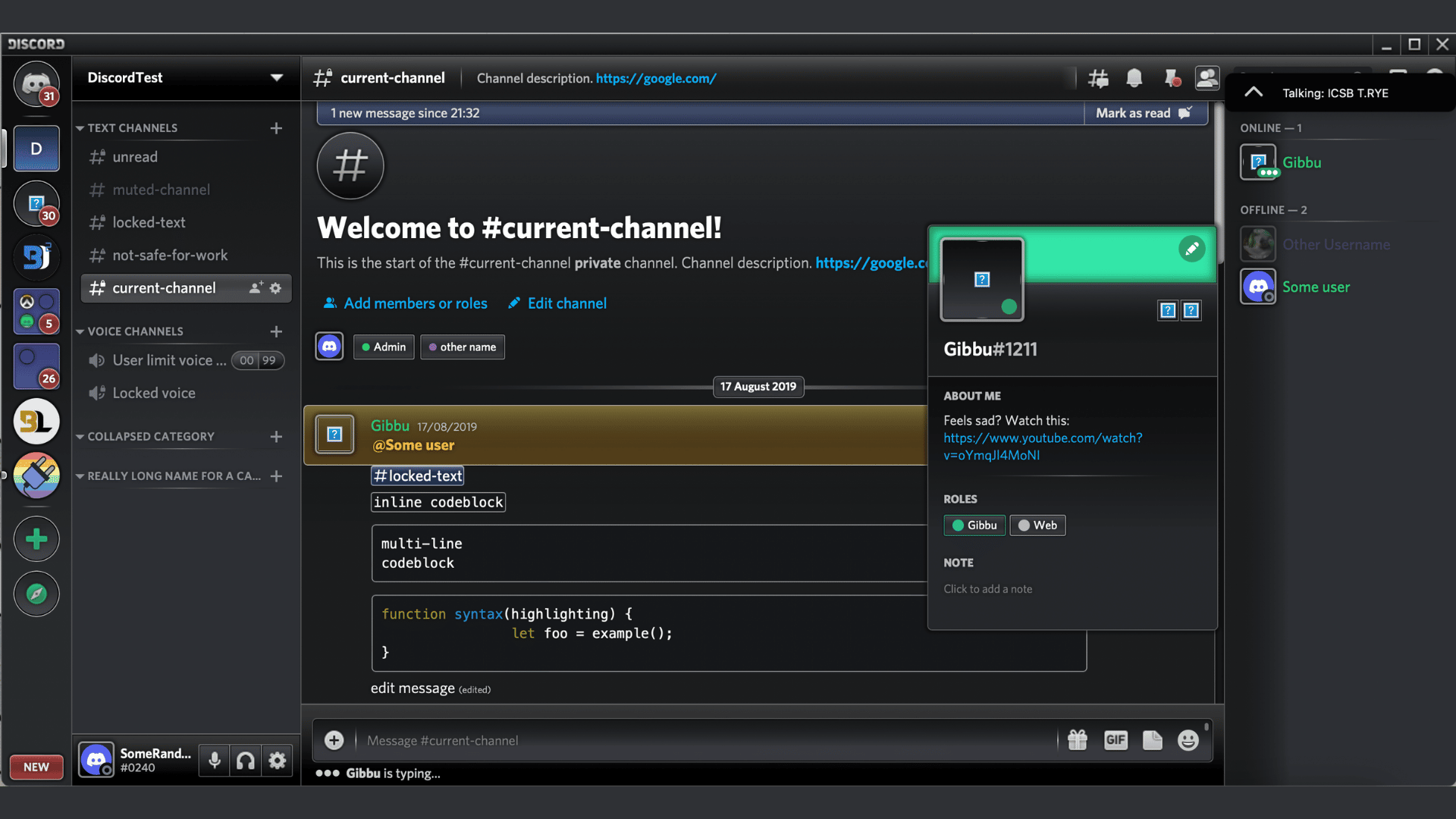
Task: Click the SomeRand user avatar
Action: pyautogui.click(x=96, y=760)
